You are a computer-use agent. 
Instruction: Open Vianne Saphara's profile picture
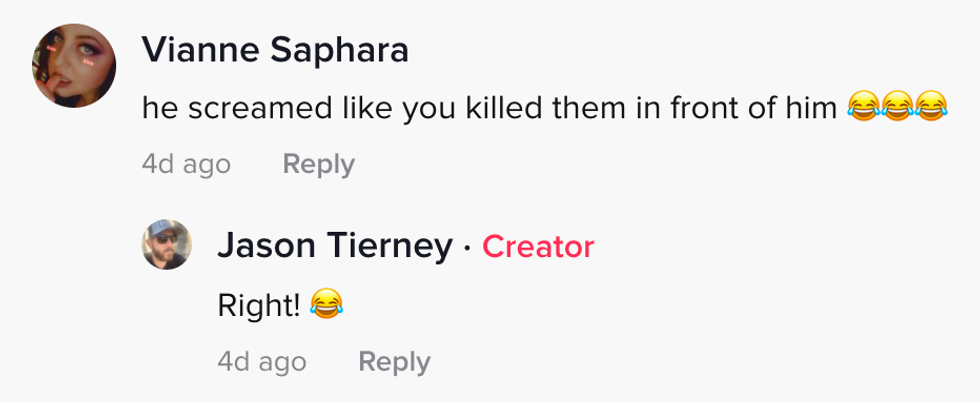click(x=75, y=66)
